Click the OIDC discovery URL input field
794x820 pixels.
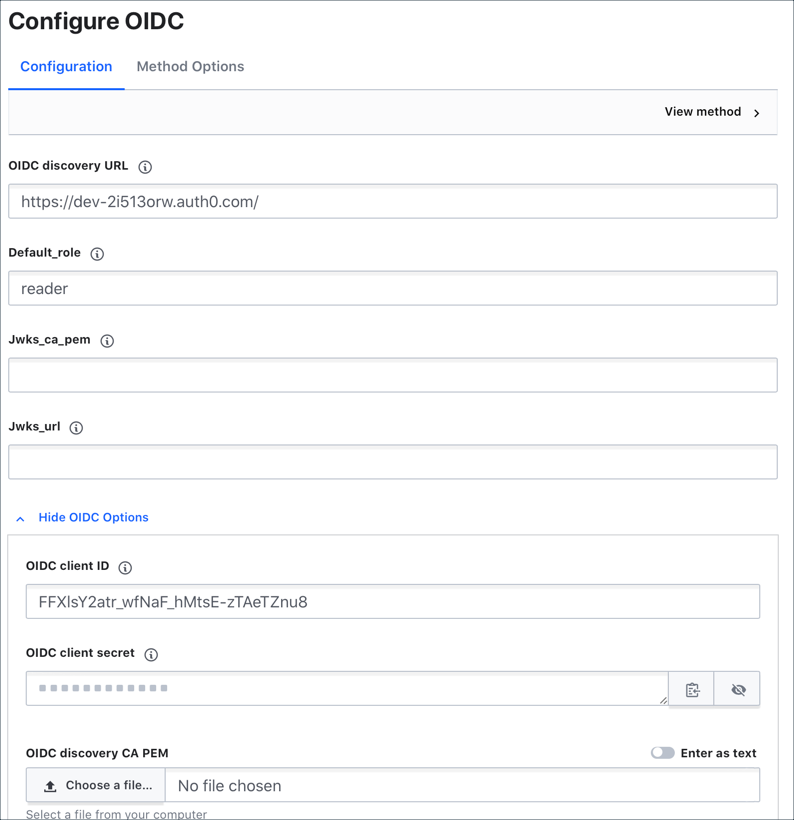point(393,201)
